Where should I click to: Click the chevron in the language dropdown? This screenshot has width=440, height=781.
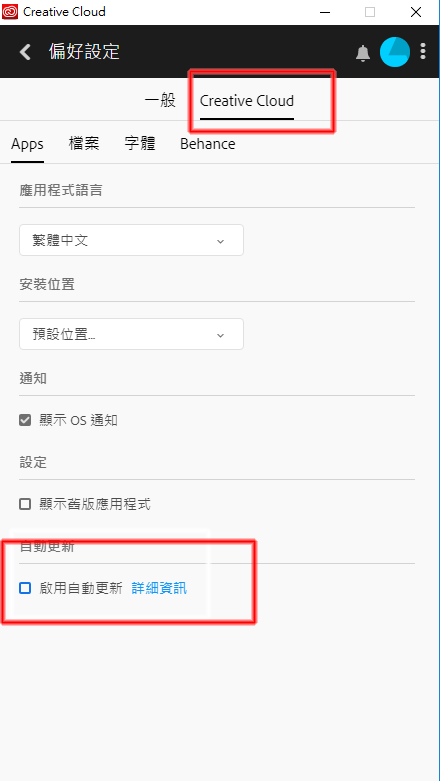pos(221,242)
